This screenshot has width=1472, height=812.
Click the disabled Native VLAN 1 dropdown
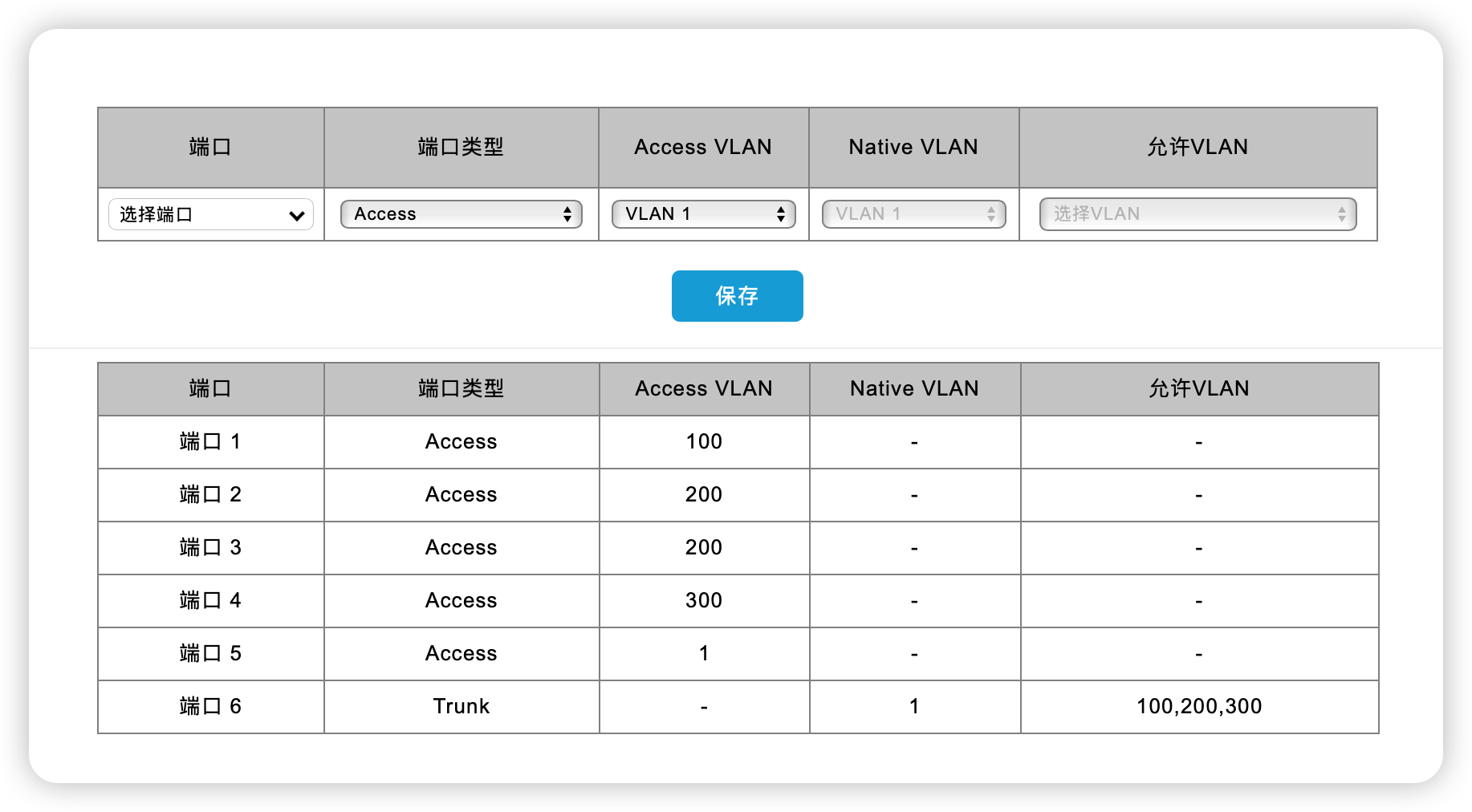pyautogui.click(x=913, y=214)
